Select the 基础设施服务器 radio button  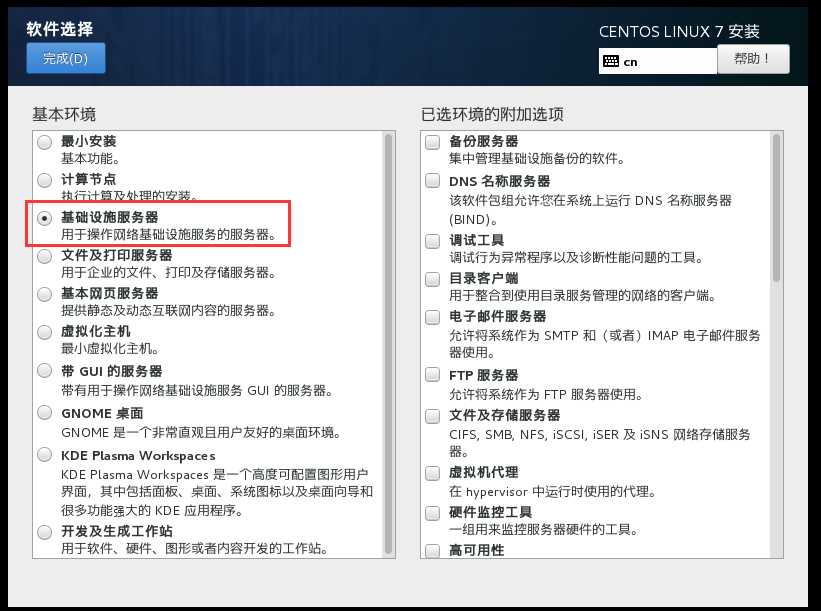[x=45, y=218]
